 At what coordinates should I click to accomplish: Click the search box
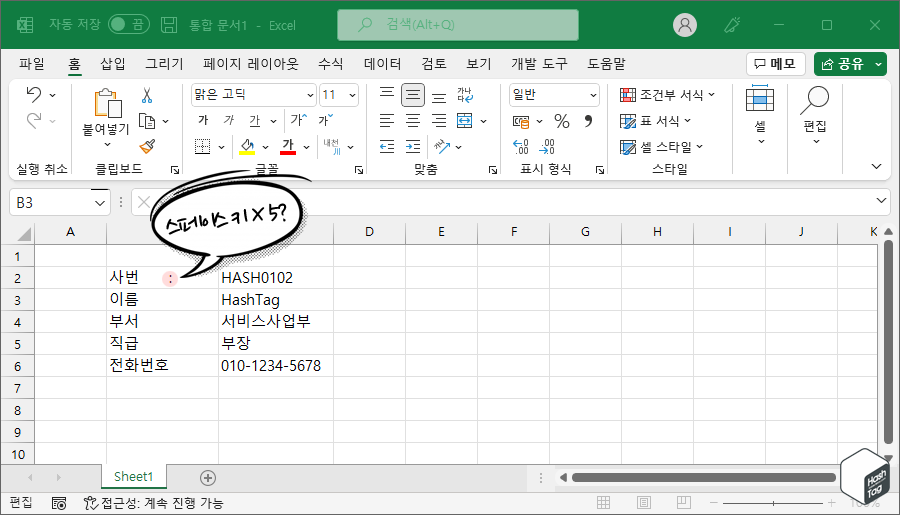point(457,25)
